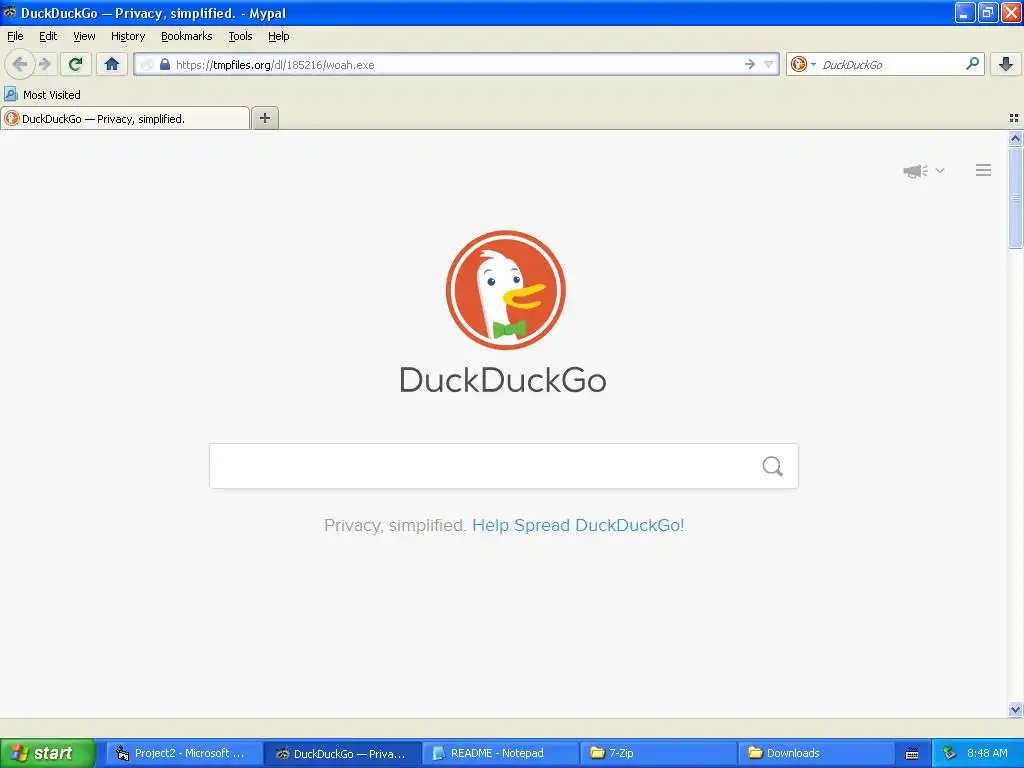Reload the current page
Viewport: 1024px width, 768px height.
point(76,64)
